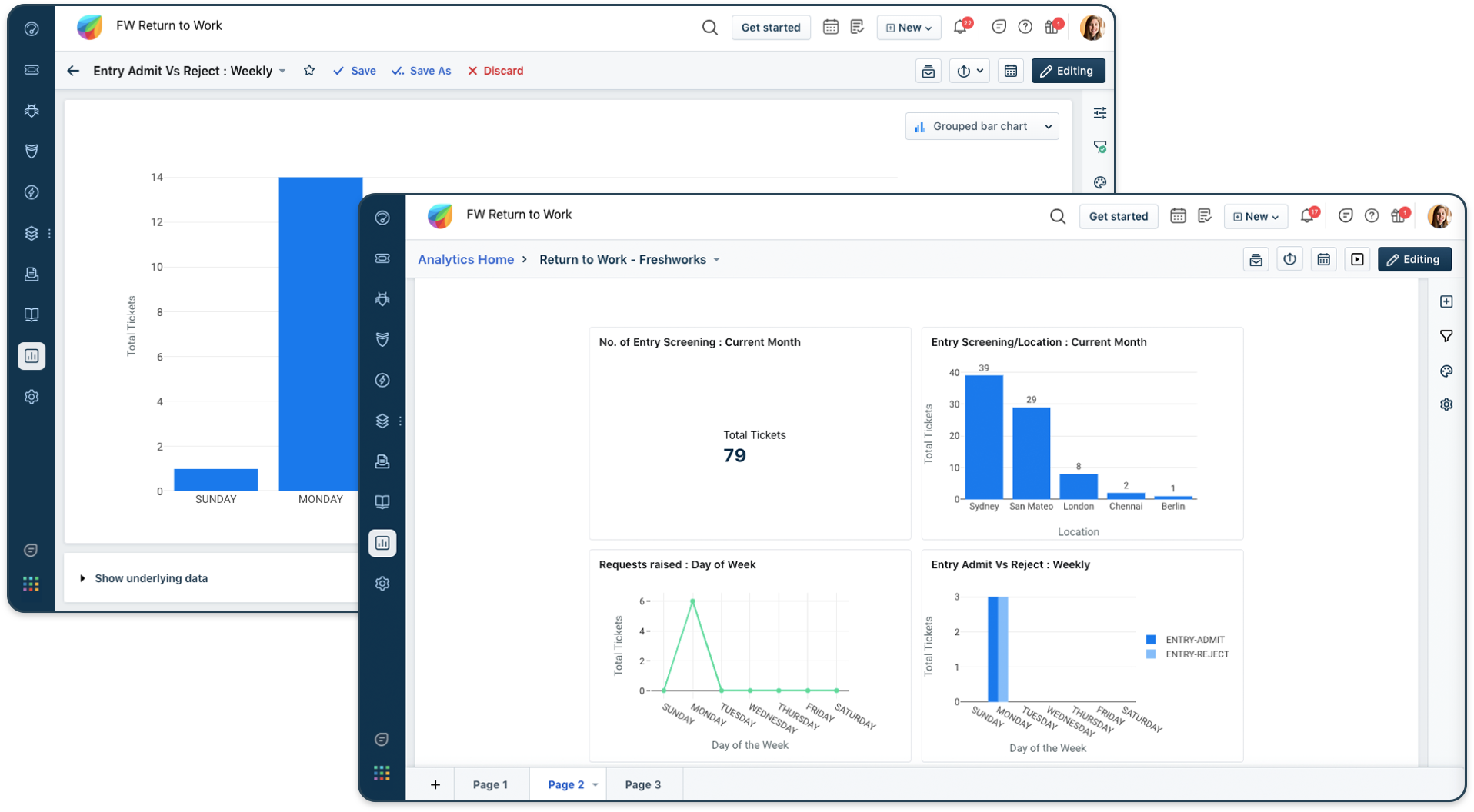Switch to Page 1 tab
This screenshot has width=1474, height=812.
click(x=490, y=785)
